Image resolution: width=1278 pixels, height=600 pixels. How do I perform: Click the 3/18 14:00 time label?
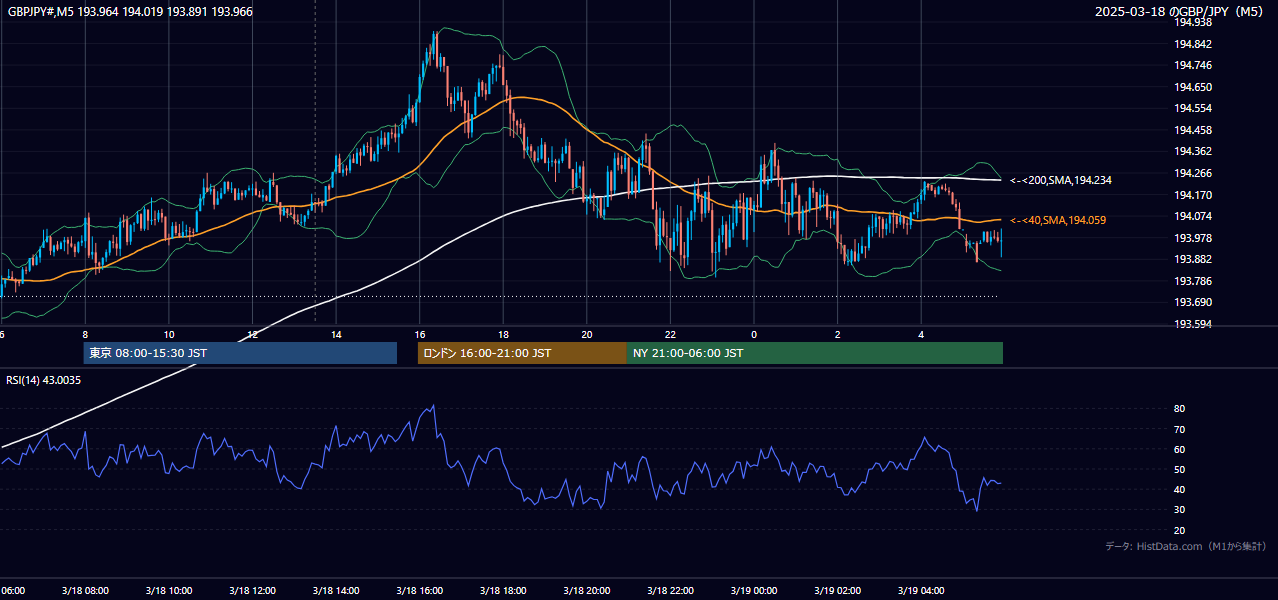(336, 591)
